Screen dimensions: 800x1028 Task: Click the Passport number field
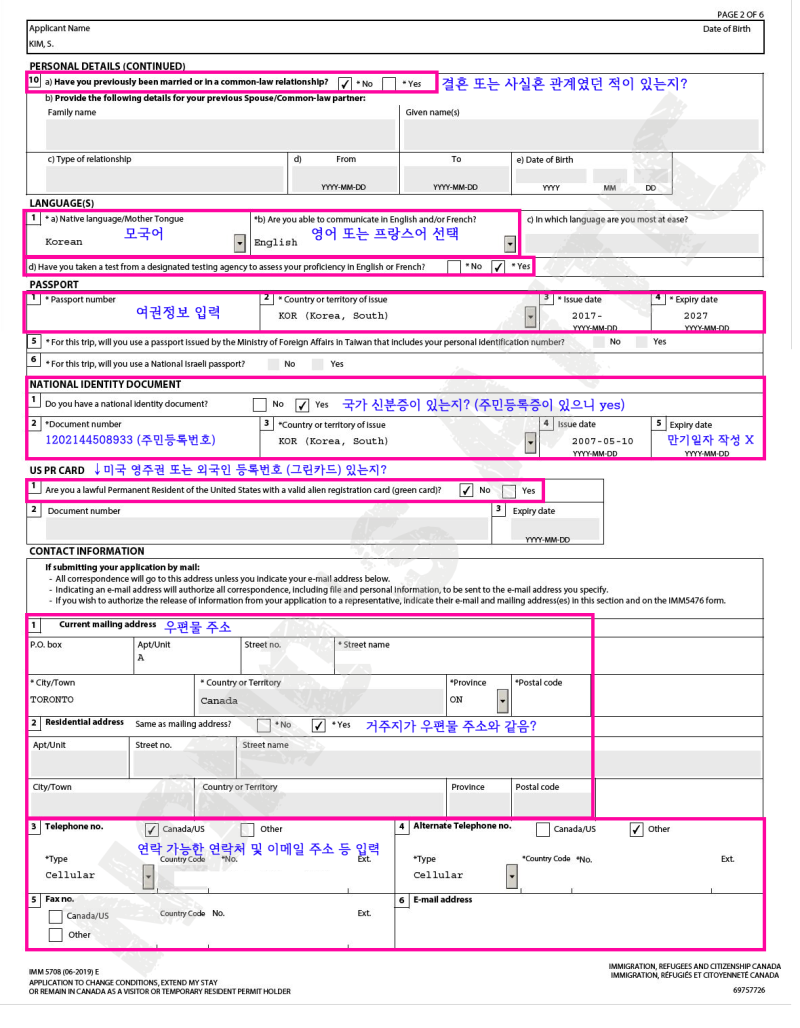point(144,317)
